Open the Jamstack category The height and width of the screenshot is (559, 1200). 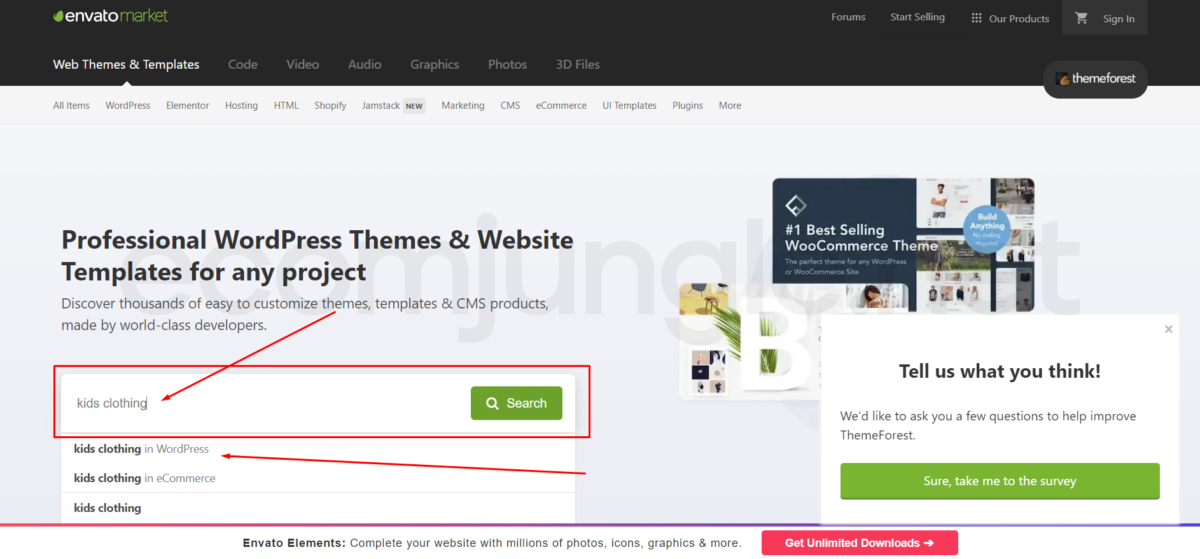pos(380,105)
